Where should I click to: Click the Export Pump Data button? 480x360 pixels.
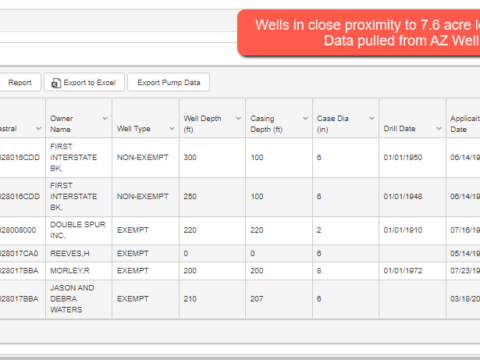(169, 82)
